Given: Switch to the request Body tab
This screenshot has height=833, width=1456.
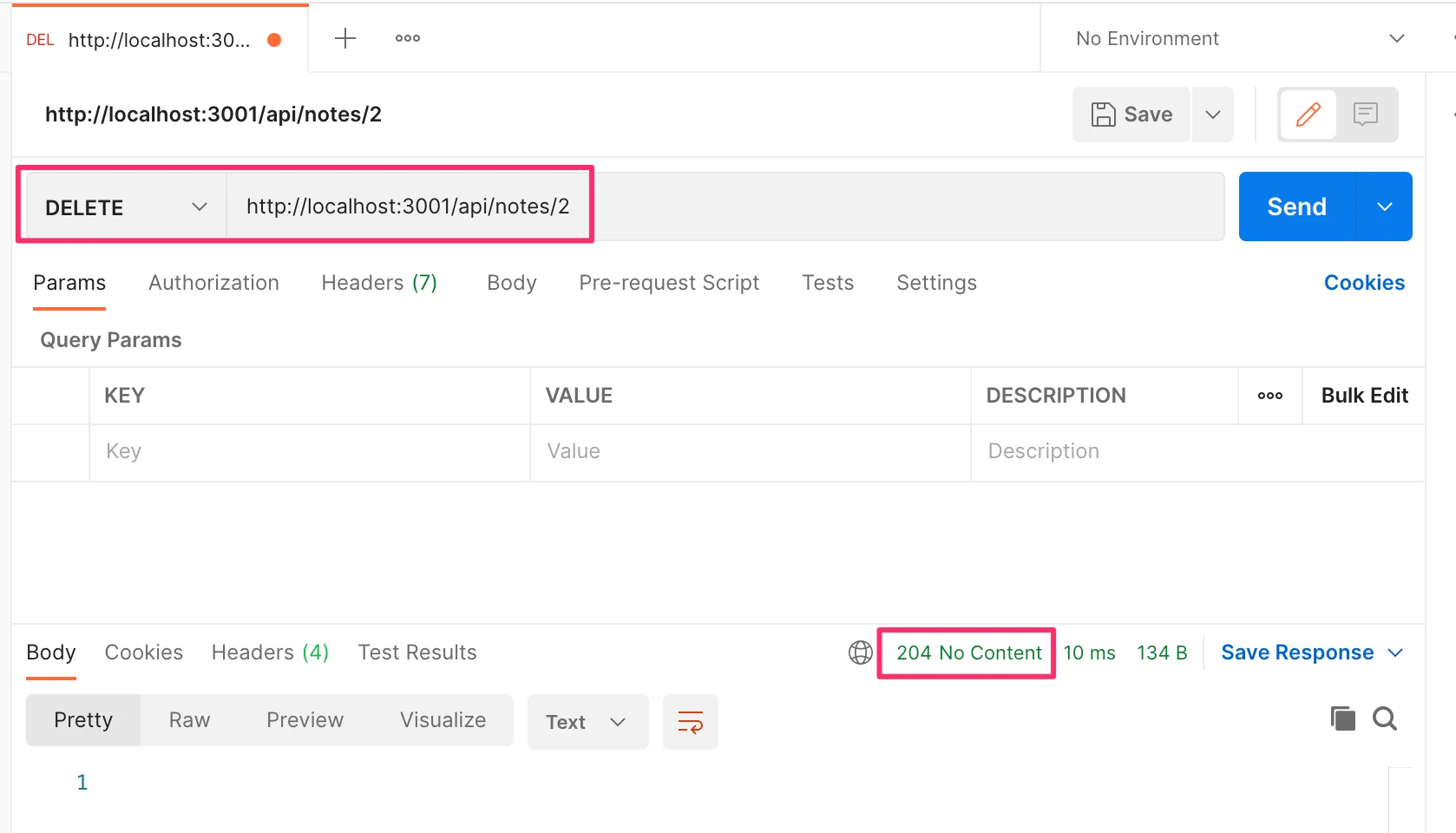Looking at the screenshot, I should 512,283.
